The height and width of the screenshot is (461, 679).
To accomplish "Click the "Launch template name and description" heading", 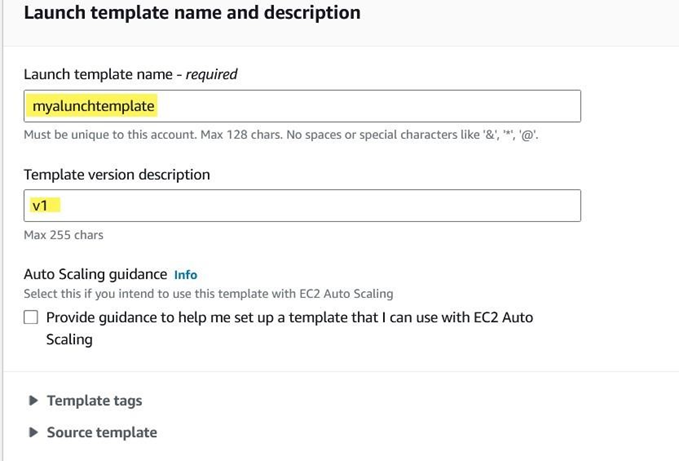I will tap(192, 14).
